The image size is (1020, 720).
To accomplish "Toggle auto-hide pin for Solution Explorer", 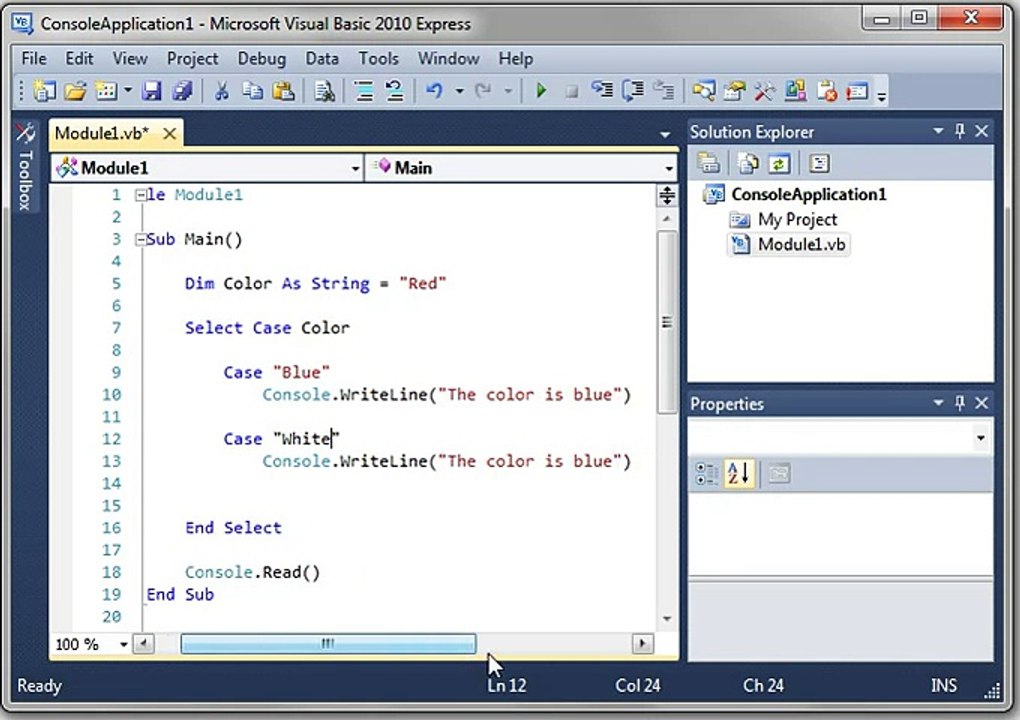I will [960, 131].
